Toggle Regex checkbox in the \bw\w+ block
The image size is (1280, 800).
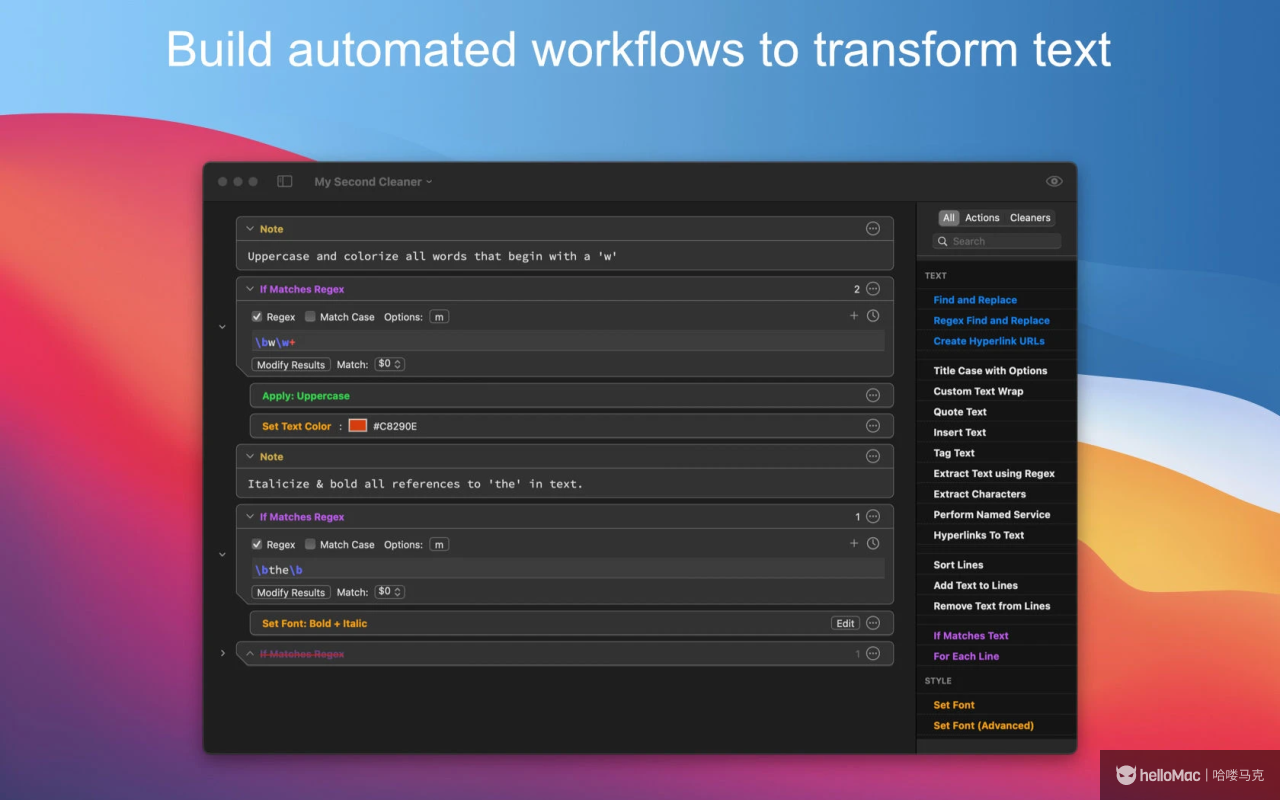(257, 316)
